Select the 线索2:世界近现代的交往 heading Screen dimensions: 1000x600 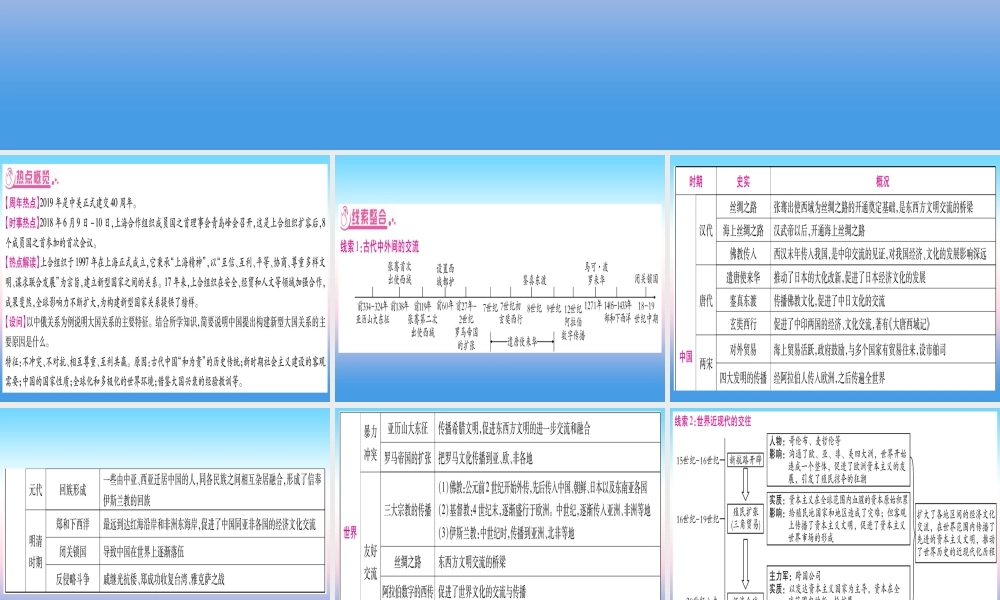point(717,420)
